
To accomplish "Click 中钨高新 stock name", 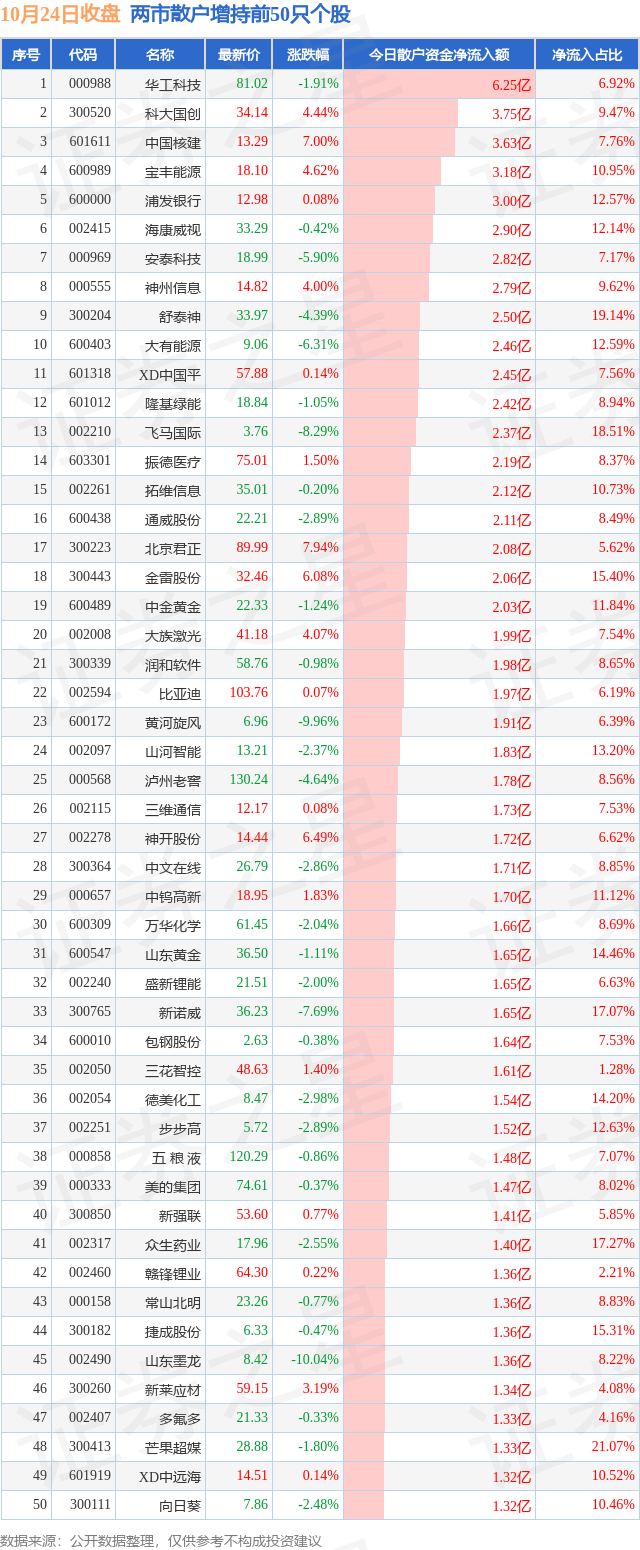I will coord(173,896).
